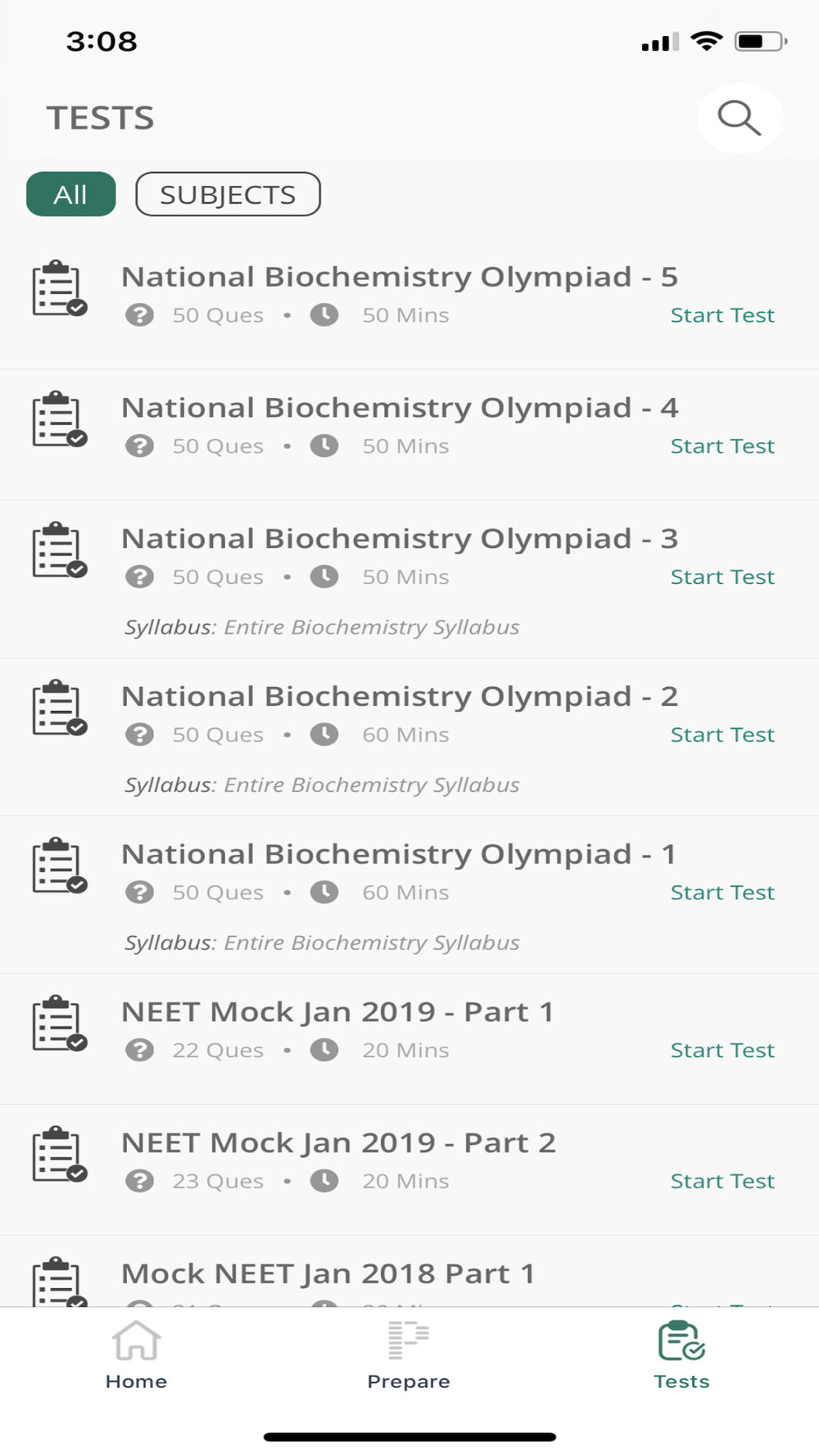819x1456 pixels.
Task: Start Test for NEET Mock Jan 2019 - Part 2
Action: (722, 1181)
